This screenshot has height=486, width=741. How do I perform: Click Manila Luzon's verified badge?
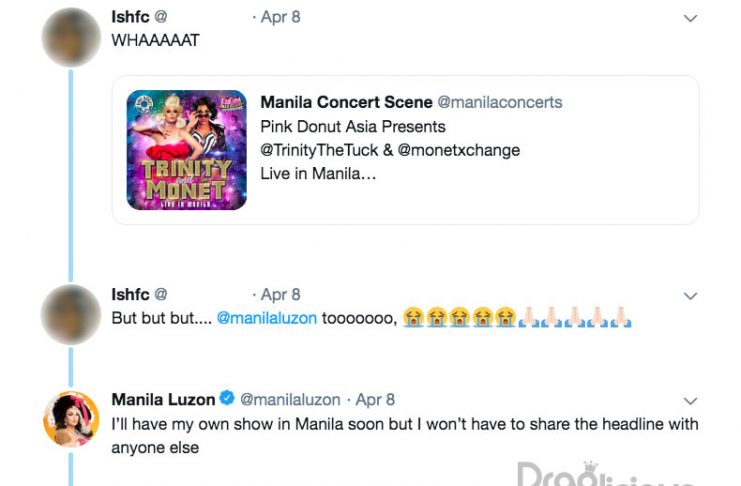tap(227, 399)
